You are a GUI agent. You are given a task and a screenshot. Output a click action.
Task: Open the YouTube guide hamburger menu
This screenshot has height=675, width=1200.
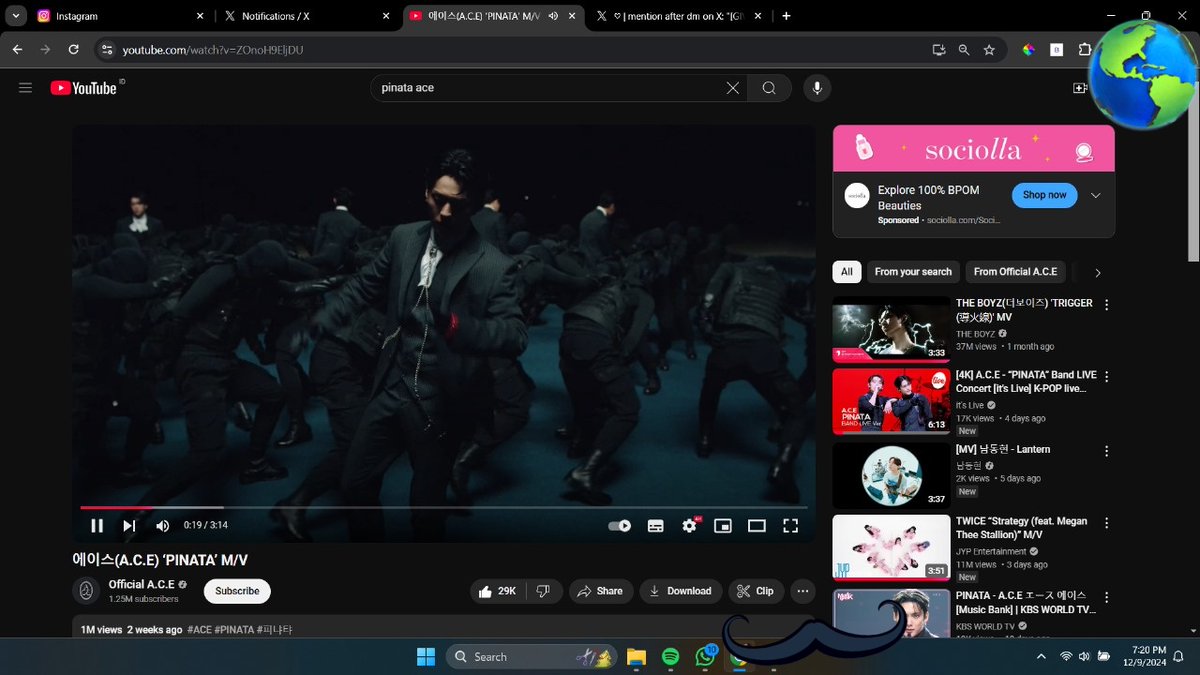click(25, 88)
